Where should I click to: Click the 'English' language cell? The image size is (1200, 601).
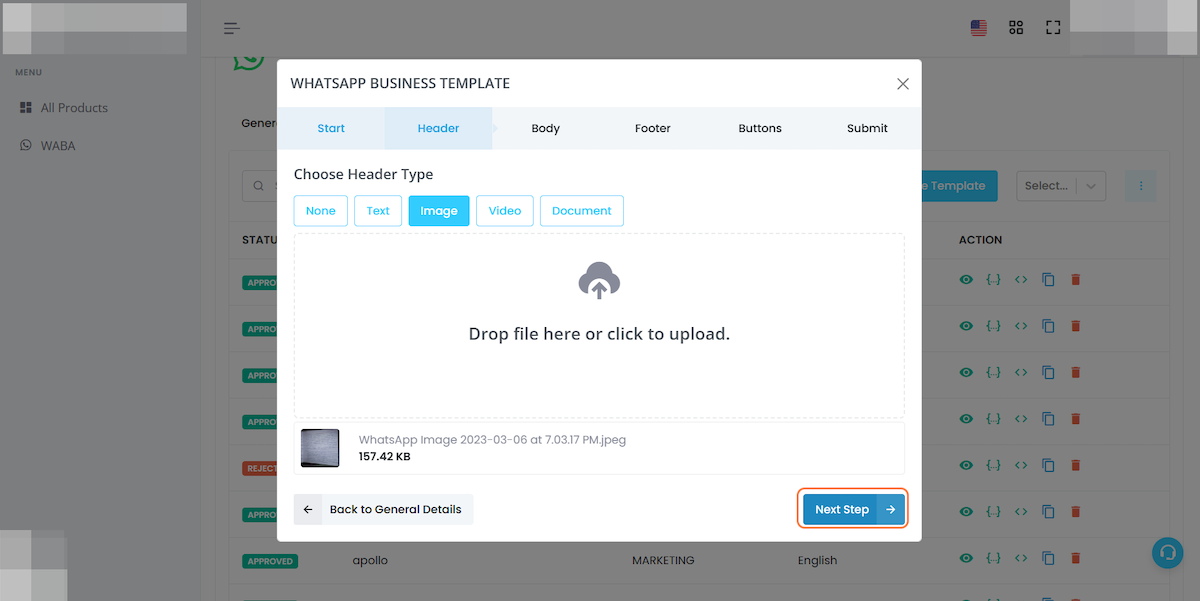817,560
